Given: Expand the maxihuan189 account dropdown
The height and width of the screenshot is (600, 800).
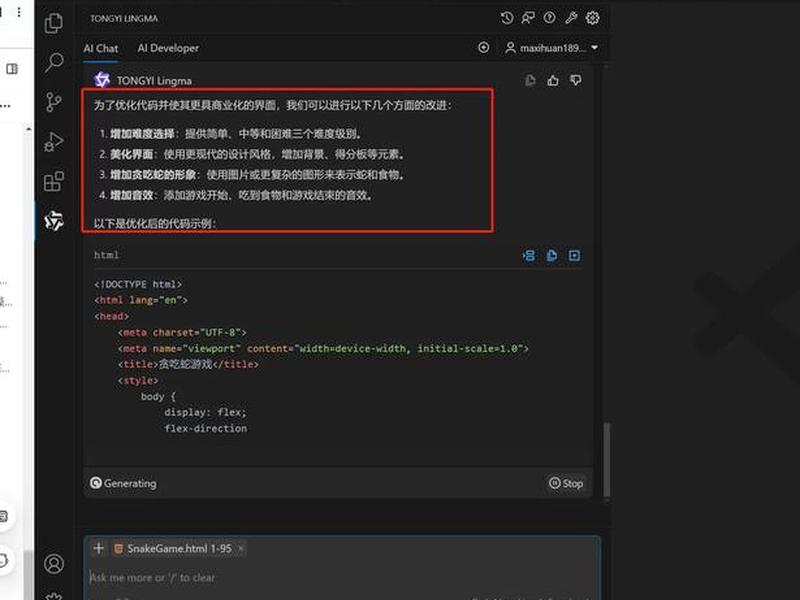Looking at the screenshot, I should point(552,48).
